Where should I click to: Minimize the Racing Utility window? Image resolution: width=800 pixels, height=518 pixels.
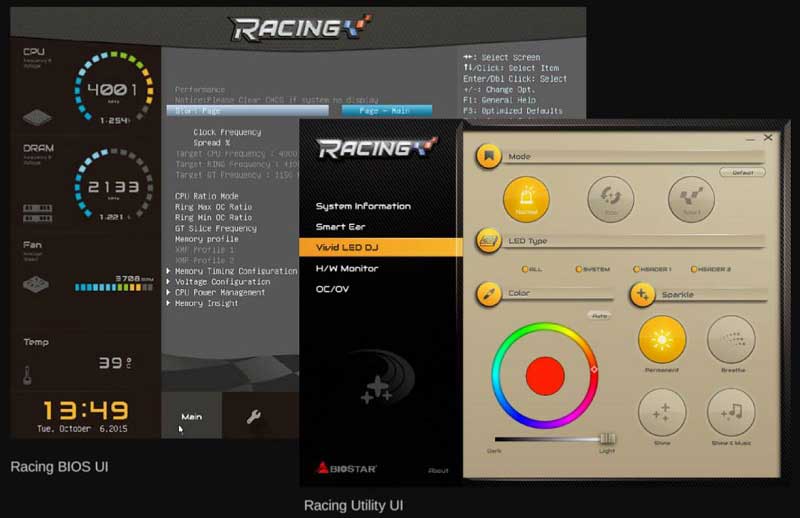point(750,138)
